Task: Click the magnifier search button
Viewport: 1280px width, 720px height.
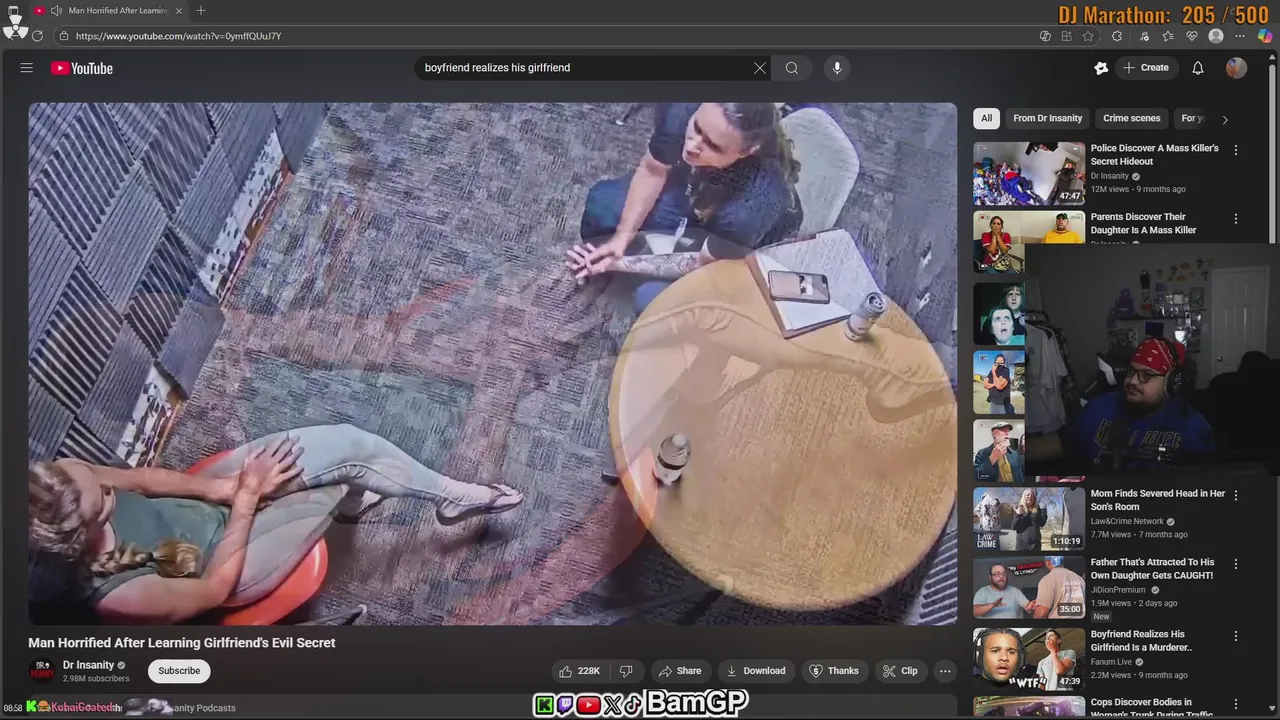Action: 792,68
